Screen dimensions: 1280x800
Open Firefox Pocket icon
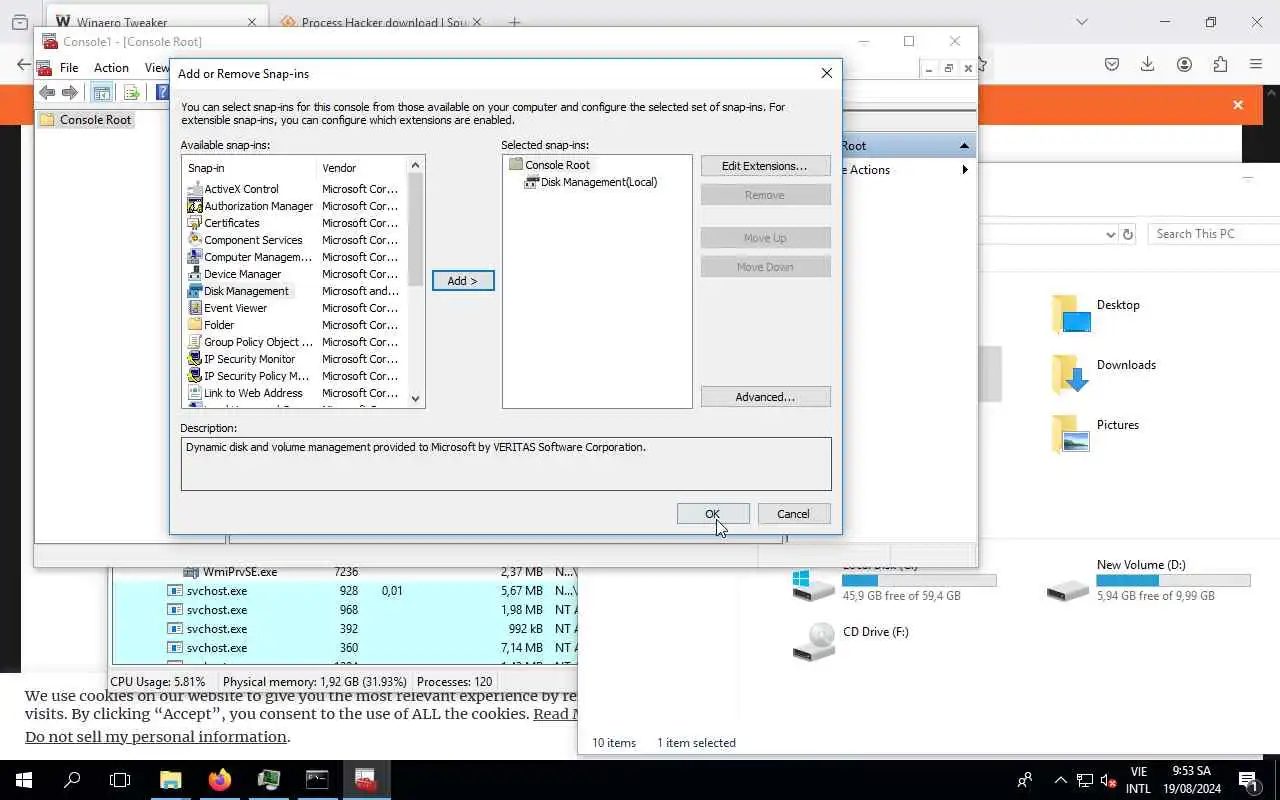(x=1112, y=65)
